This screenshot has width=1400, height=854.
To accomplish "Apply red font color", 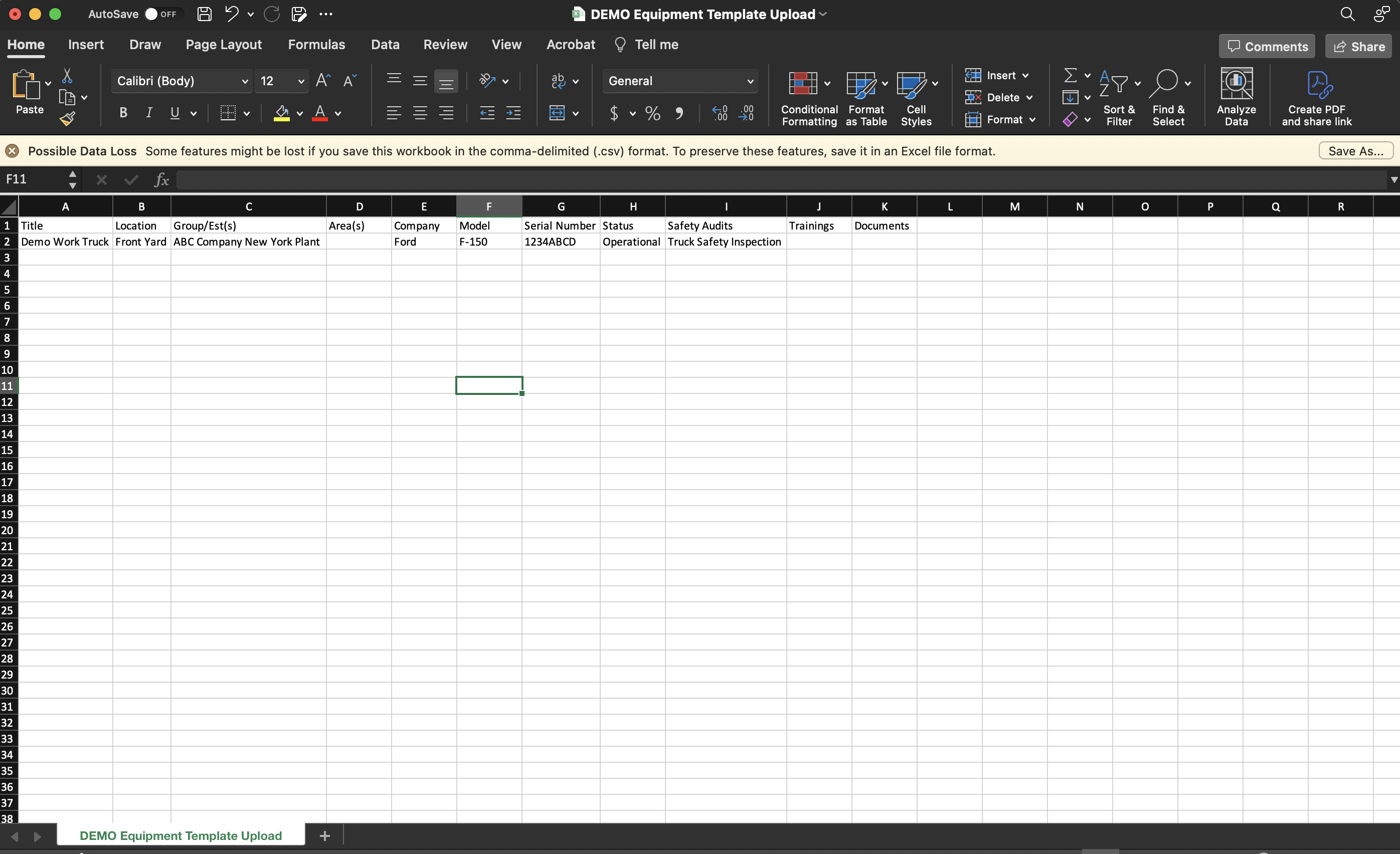I will pos(320,113).
